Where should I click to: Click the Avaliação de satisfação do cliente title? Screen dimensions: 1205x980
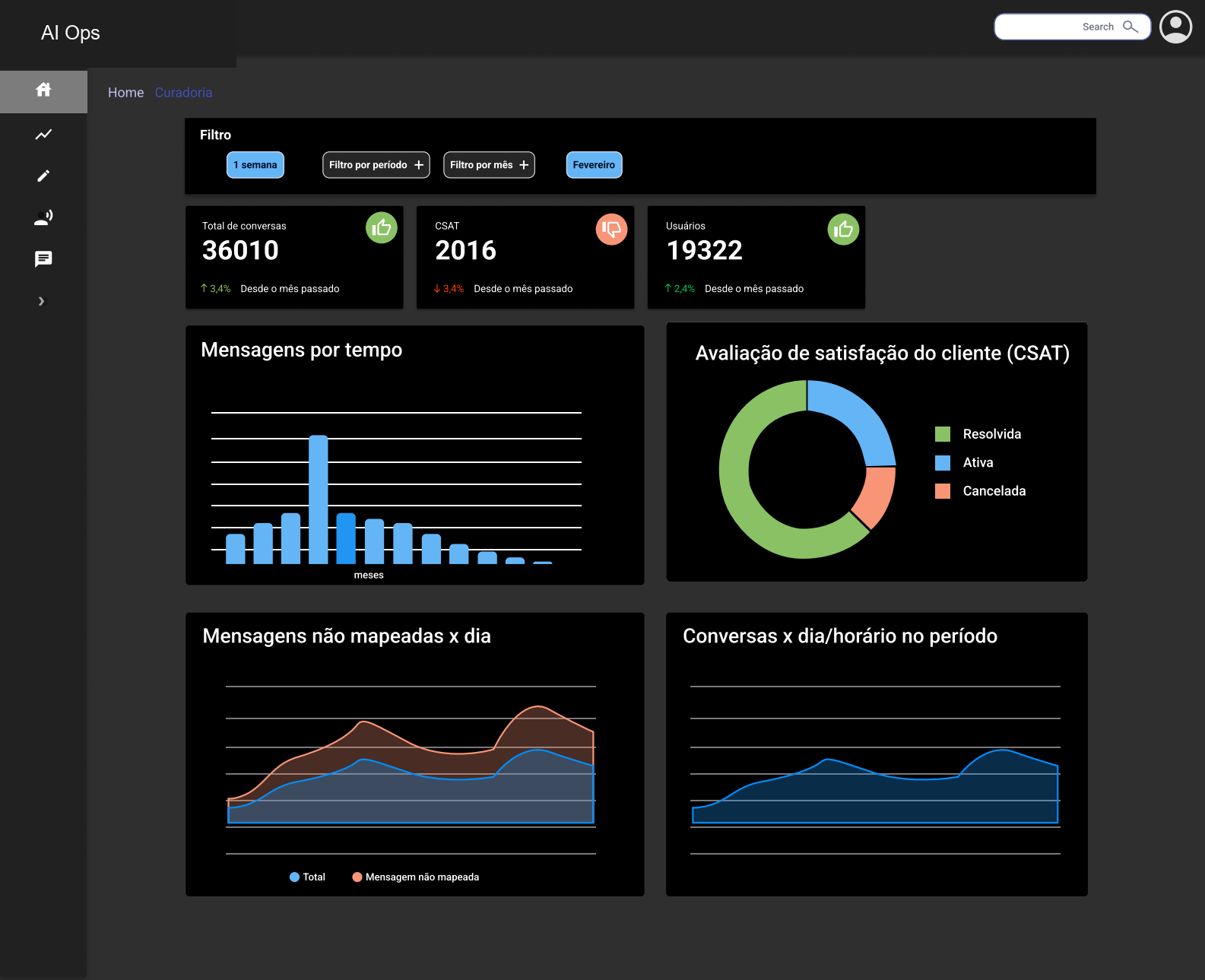click(882, 354)
